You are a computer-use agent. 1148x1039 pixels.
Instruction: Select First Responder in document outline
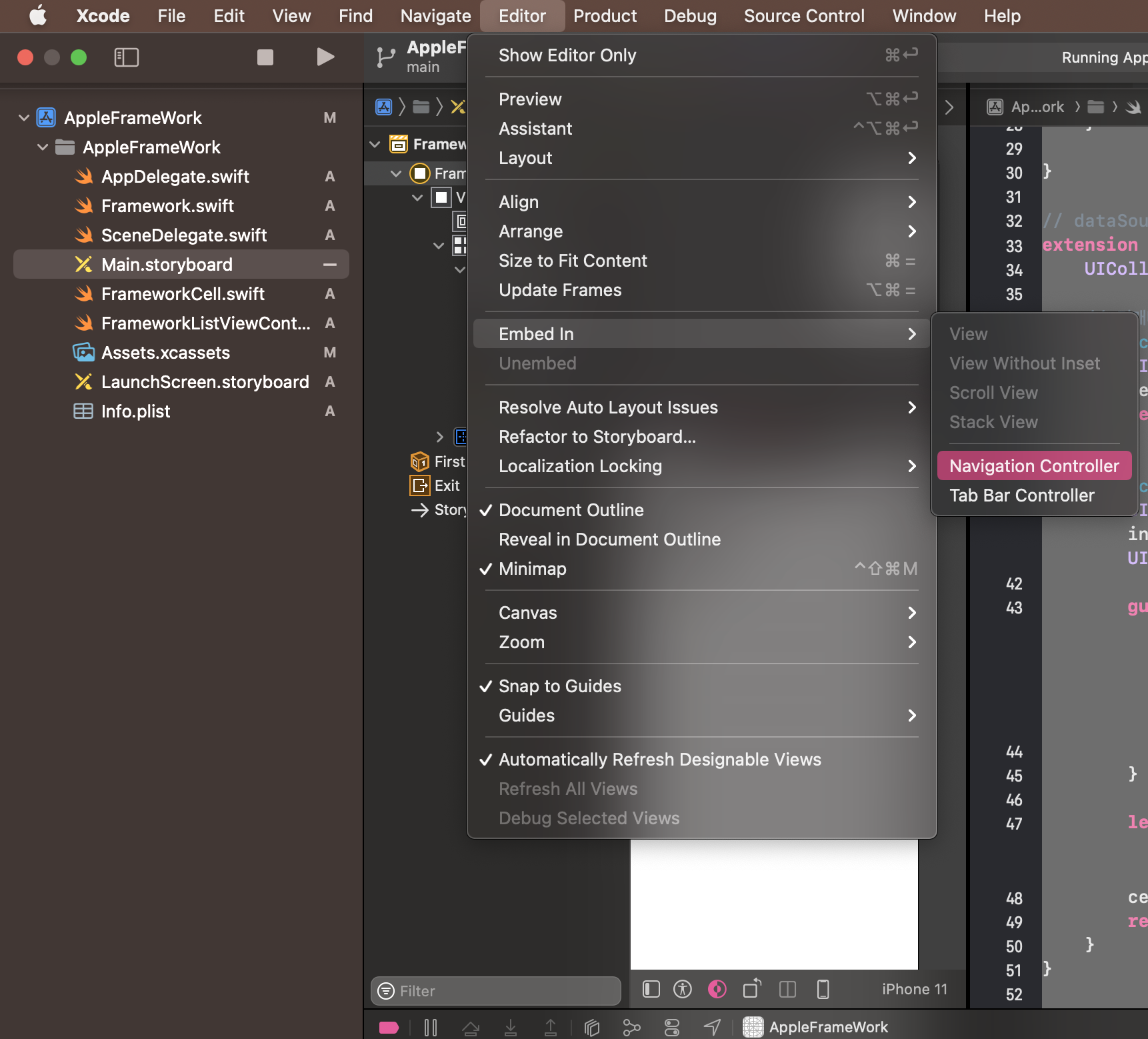click(x=438, y=461)
